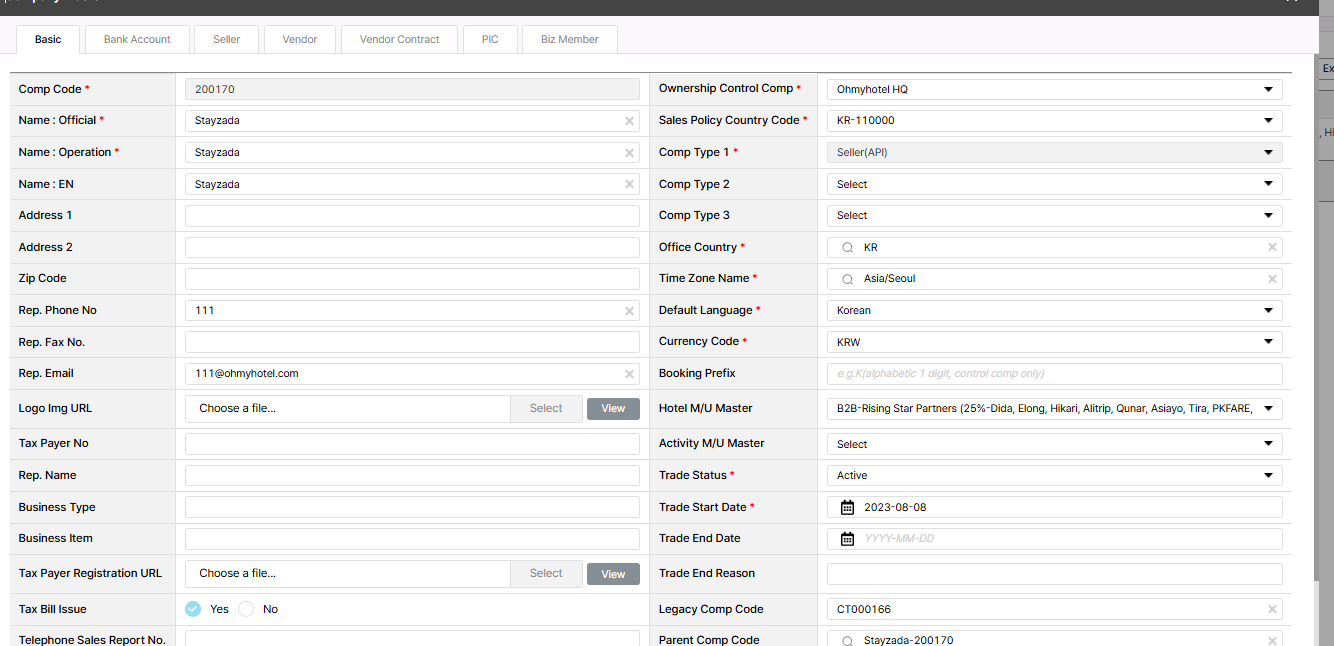The width and height of the screenshot is (1334, 646).
Task: Switch to the Seller tab
Action: (227, 39)
